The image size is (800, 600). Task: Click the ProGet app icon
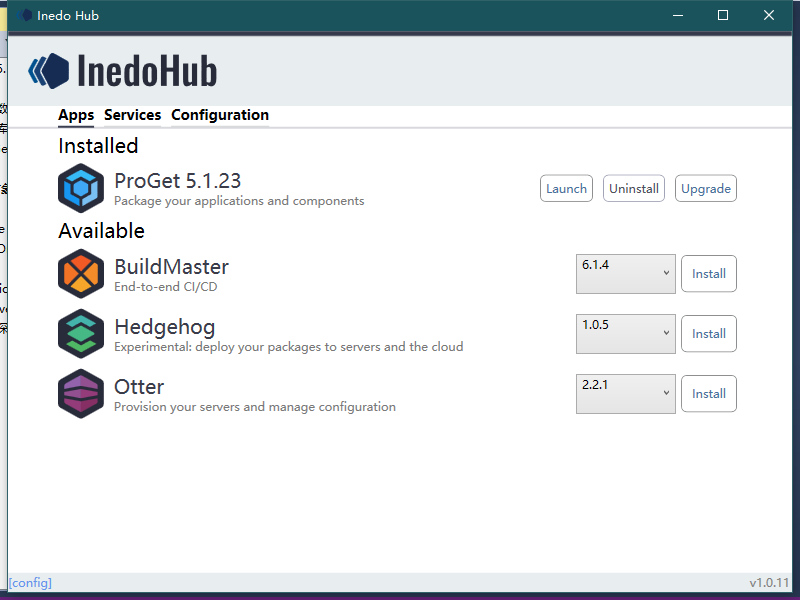(x=81, y=188)
